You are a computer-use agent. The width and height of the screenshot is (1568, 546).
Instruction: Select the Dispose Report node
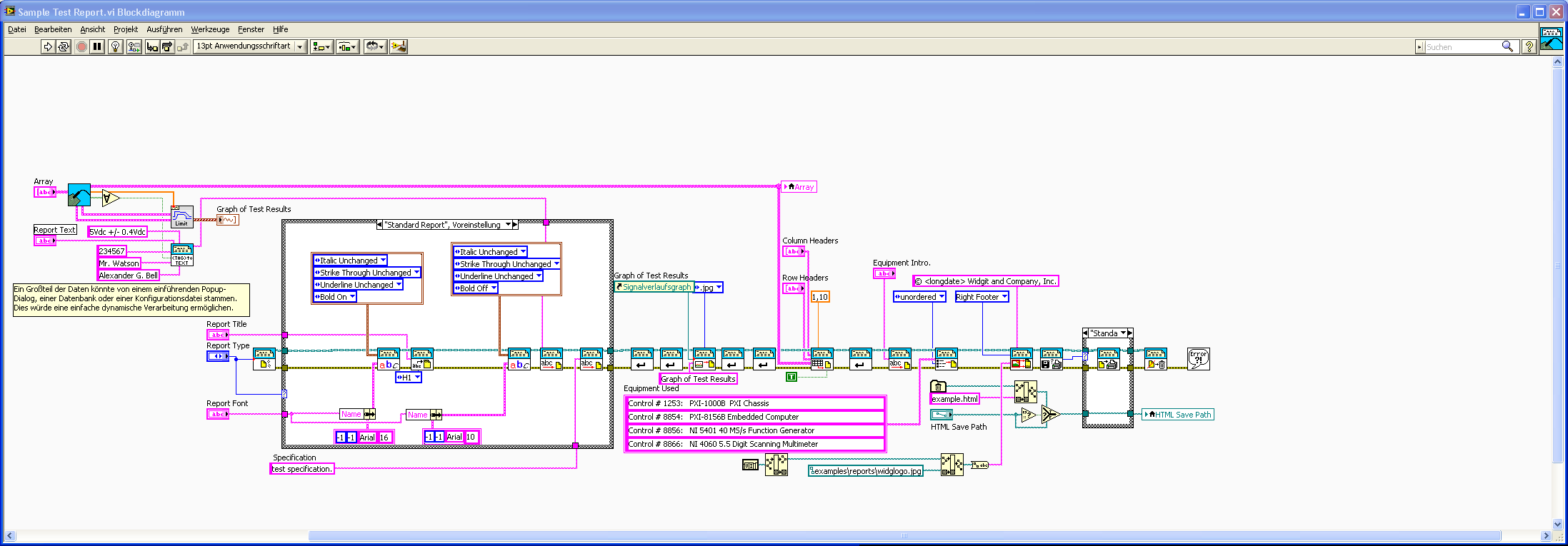coord(1156,358)
